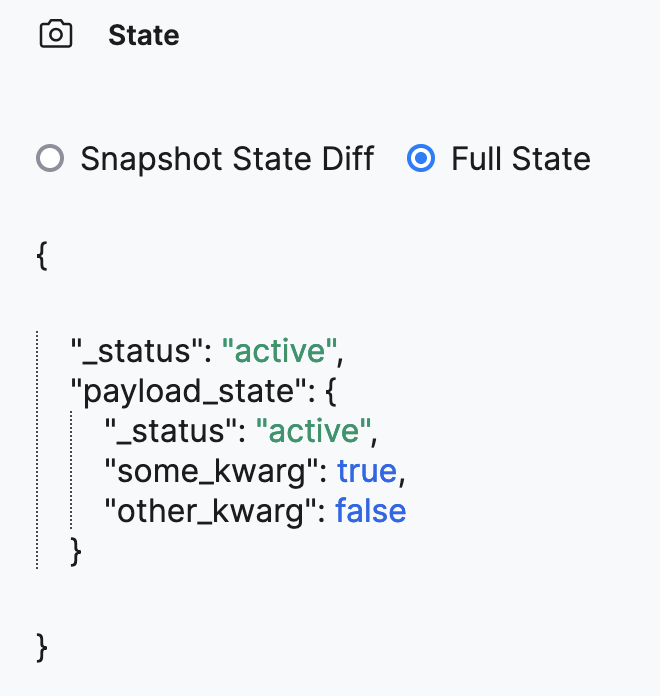The height and width of the screenshot is (696, 660).
Task: Click the camera snapshot icon
Action: pyautogui.click(x=56, y=34)
